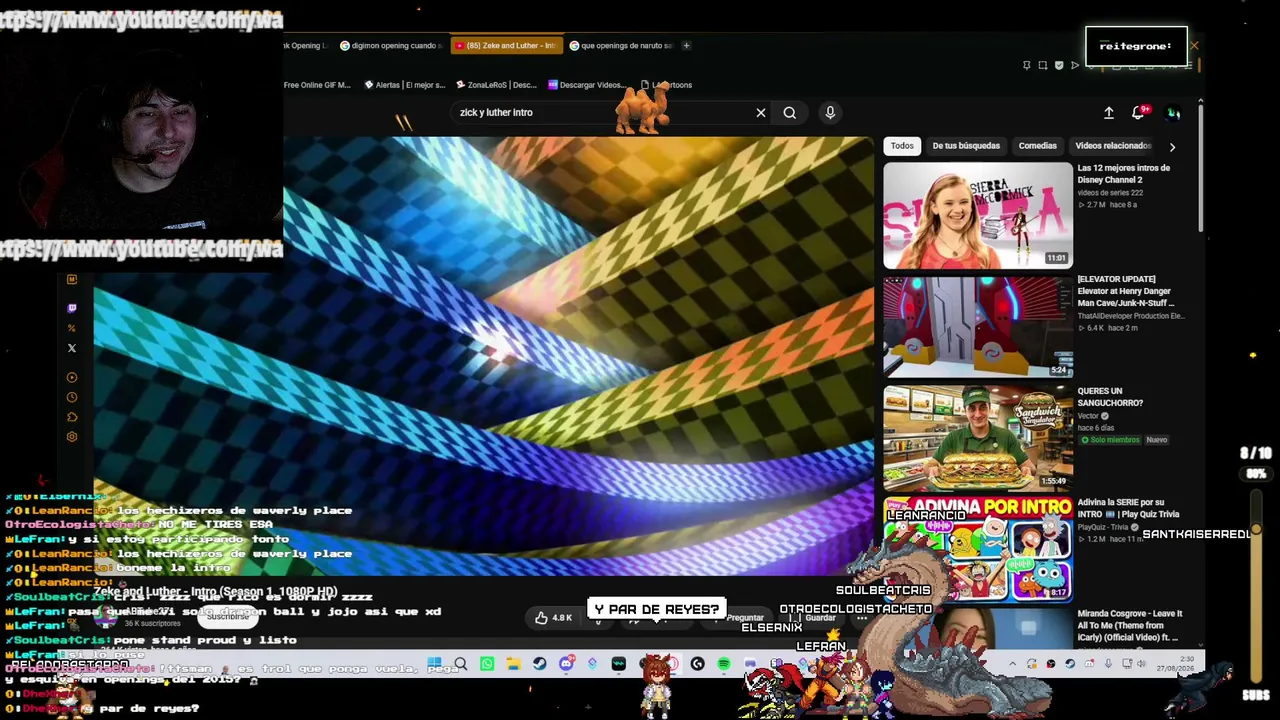The width and height of the screenshot is (1280, 720).
Task: Open the Descargar Videos bookmark
Action: (x=585, y=85)
